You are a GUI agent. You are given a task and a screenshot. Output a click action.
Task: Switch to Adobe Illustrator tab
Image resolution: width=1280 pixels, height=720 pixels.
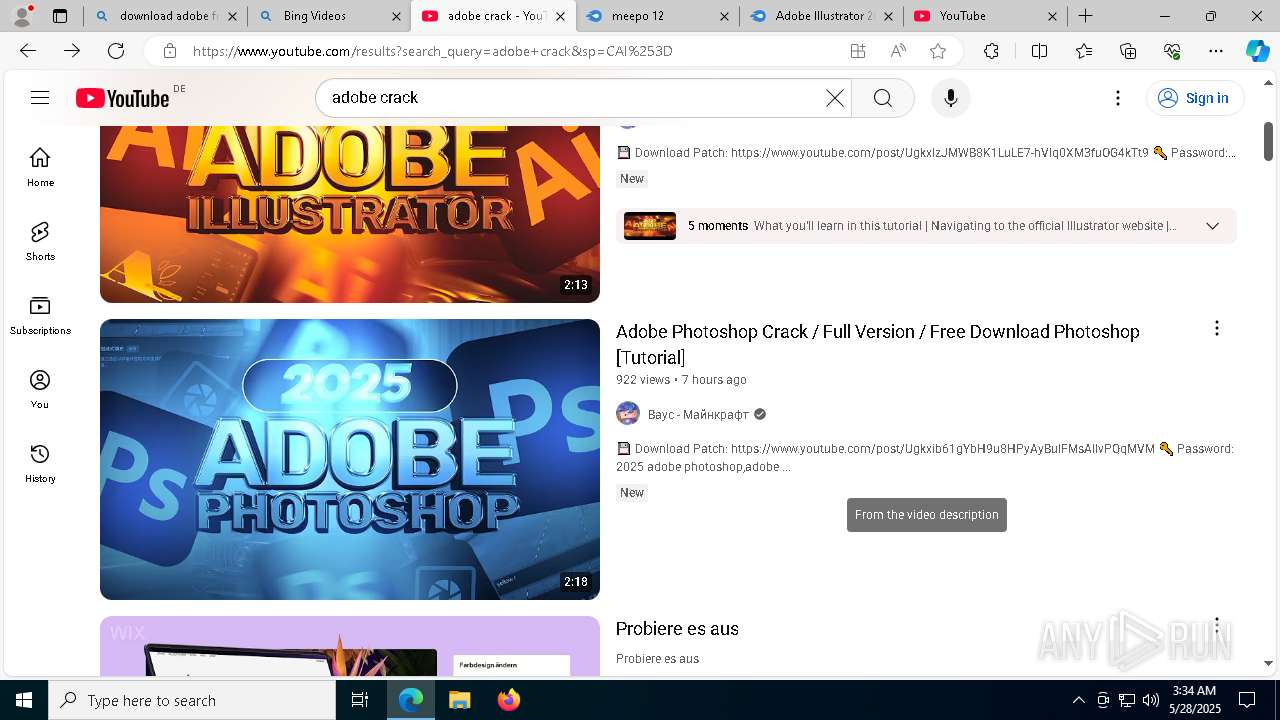coord(820,16)
